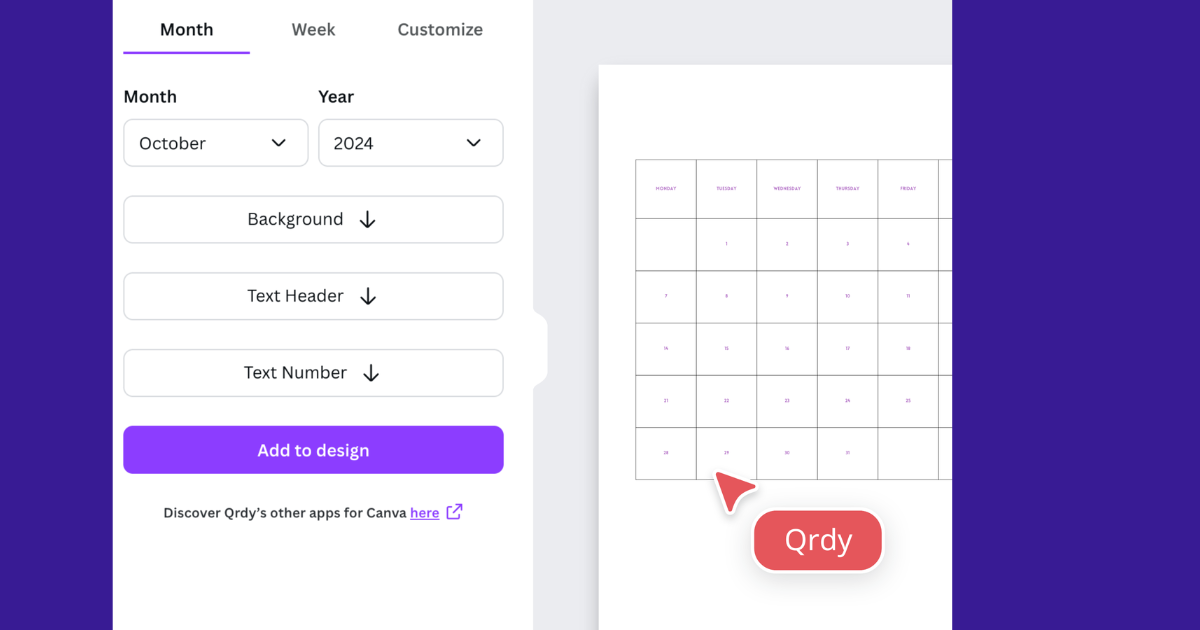Screen dimensions: 1200x630
Task: Select the Monday header cell in calendar
Action: 666,189
